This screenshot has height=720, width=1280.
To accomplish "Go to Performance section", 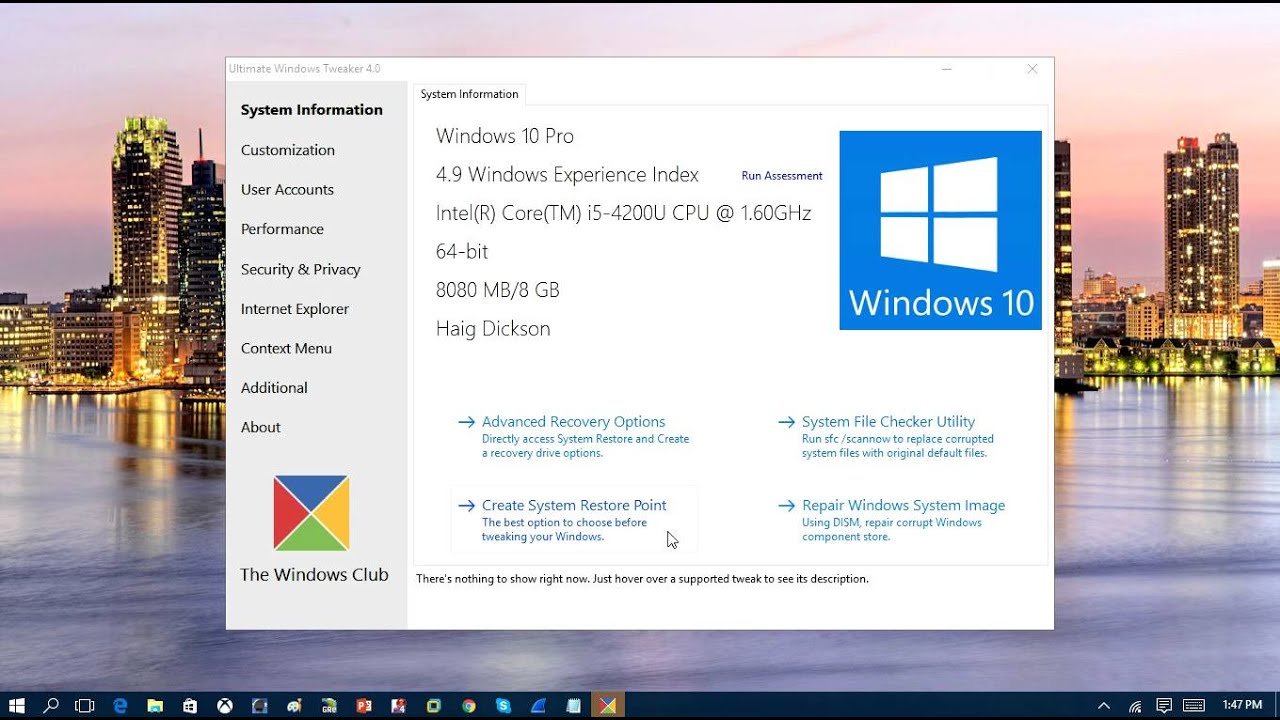I will tap(282, 229).
